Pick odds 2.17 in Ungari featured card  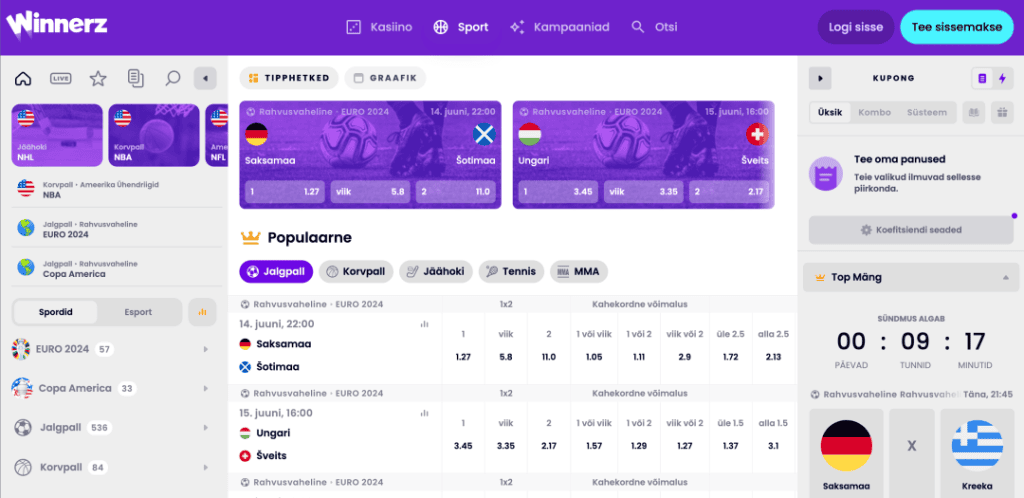tap(729, 193)
